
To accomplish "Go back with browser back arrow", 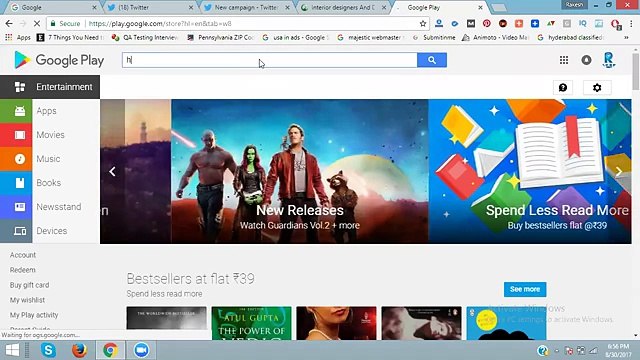I will pyautogui.click(x=9, y=24).
